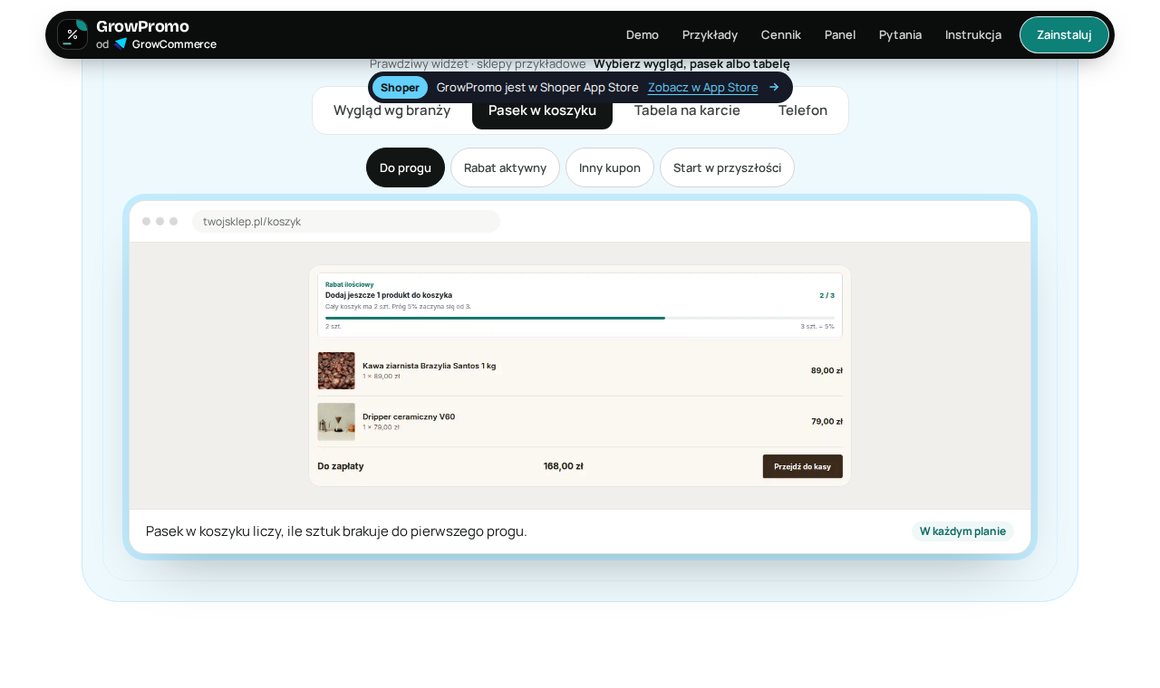Open the Instrukcja link in navbar
This screenshot has height=688, width=1160.
[973, 35]
